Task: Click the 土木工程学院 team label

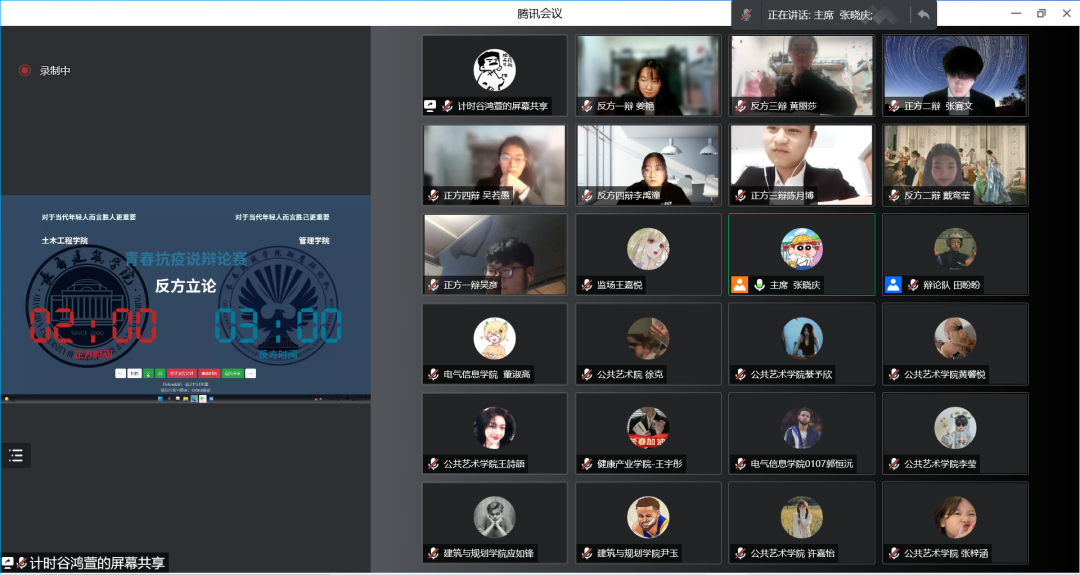Action: click(65, 240)
